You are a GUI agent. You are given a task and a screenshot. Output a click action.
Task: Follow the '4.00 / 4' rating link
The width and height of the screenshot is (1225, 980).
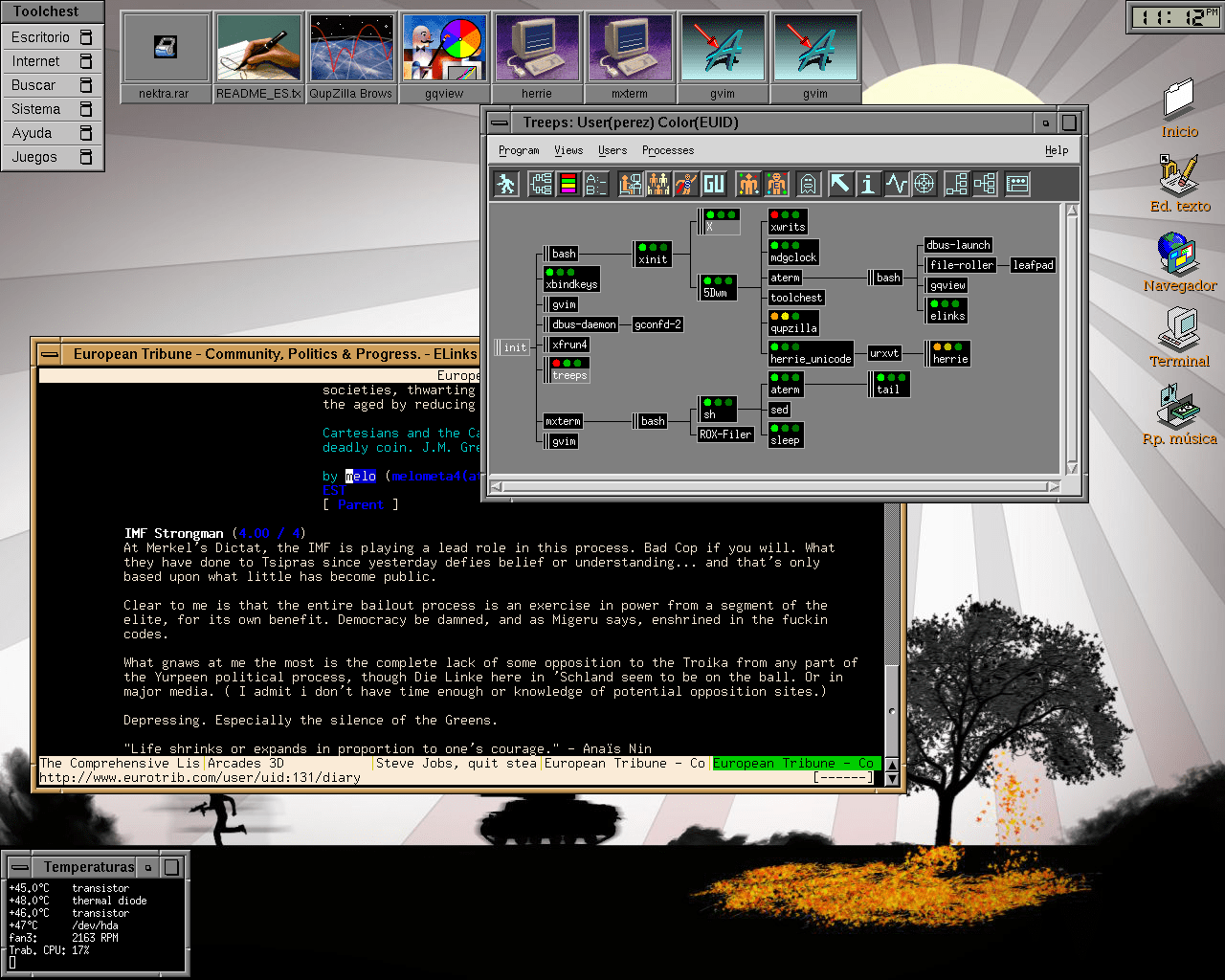pos(269,534)
